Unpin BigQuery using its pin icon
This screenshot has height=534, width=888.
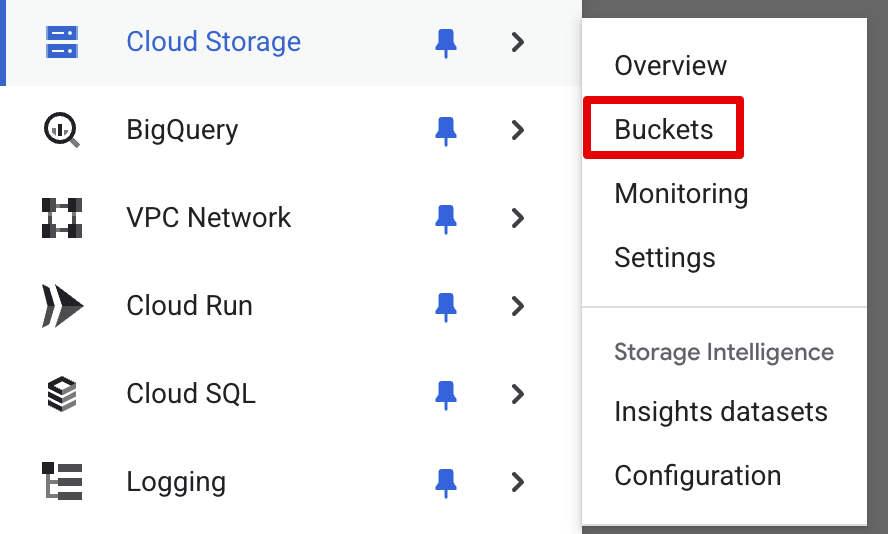(446, 131)
